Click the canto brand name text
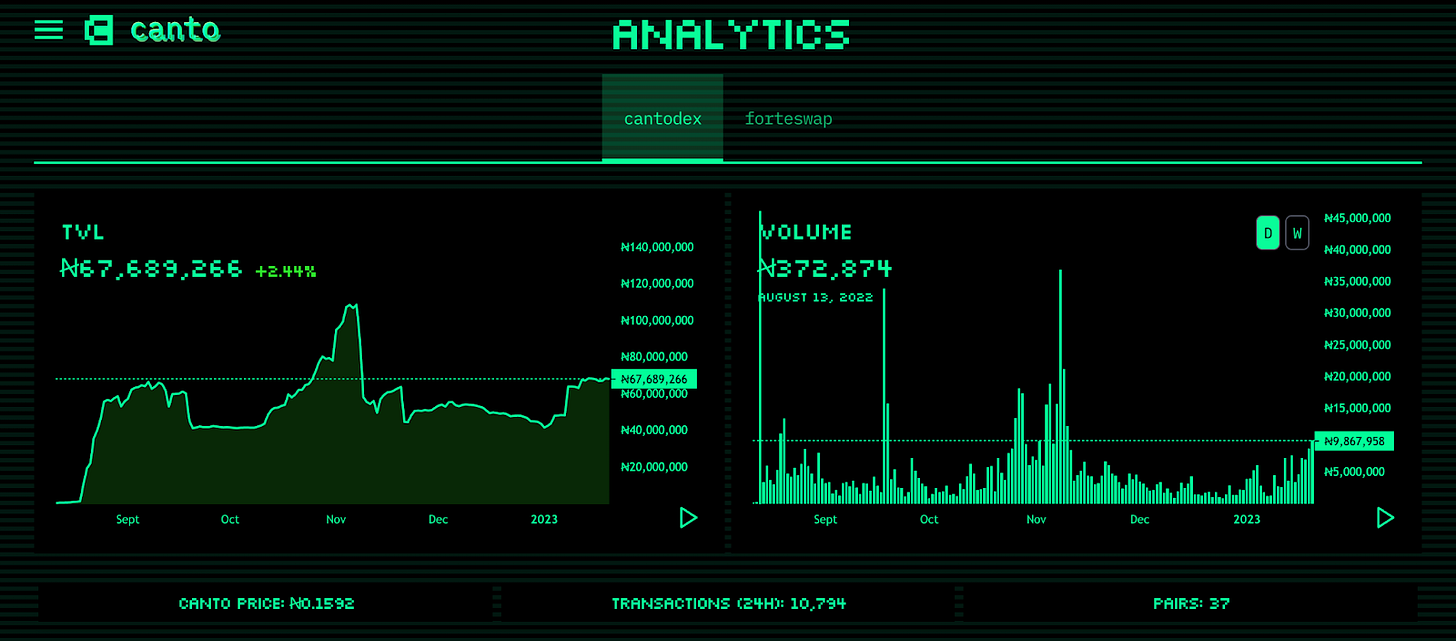Image resolution: width=1456 pixels, height=641 pixels. (175, 30)
